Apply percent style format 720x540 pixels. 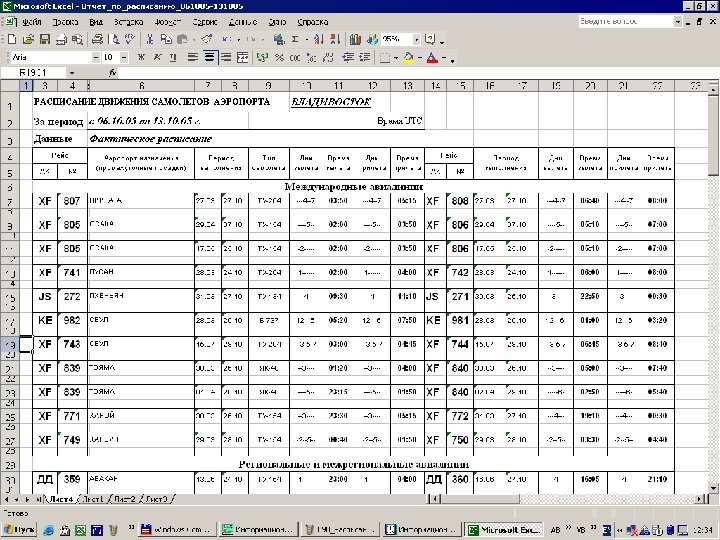click(x=279, y=57)
